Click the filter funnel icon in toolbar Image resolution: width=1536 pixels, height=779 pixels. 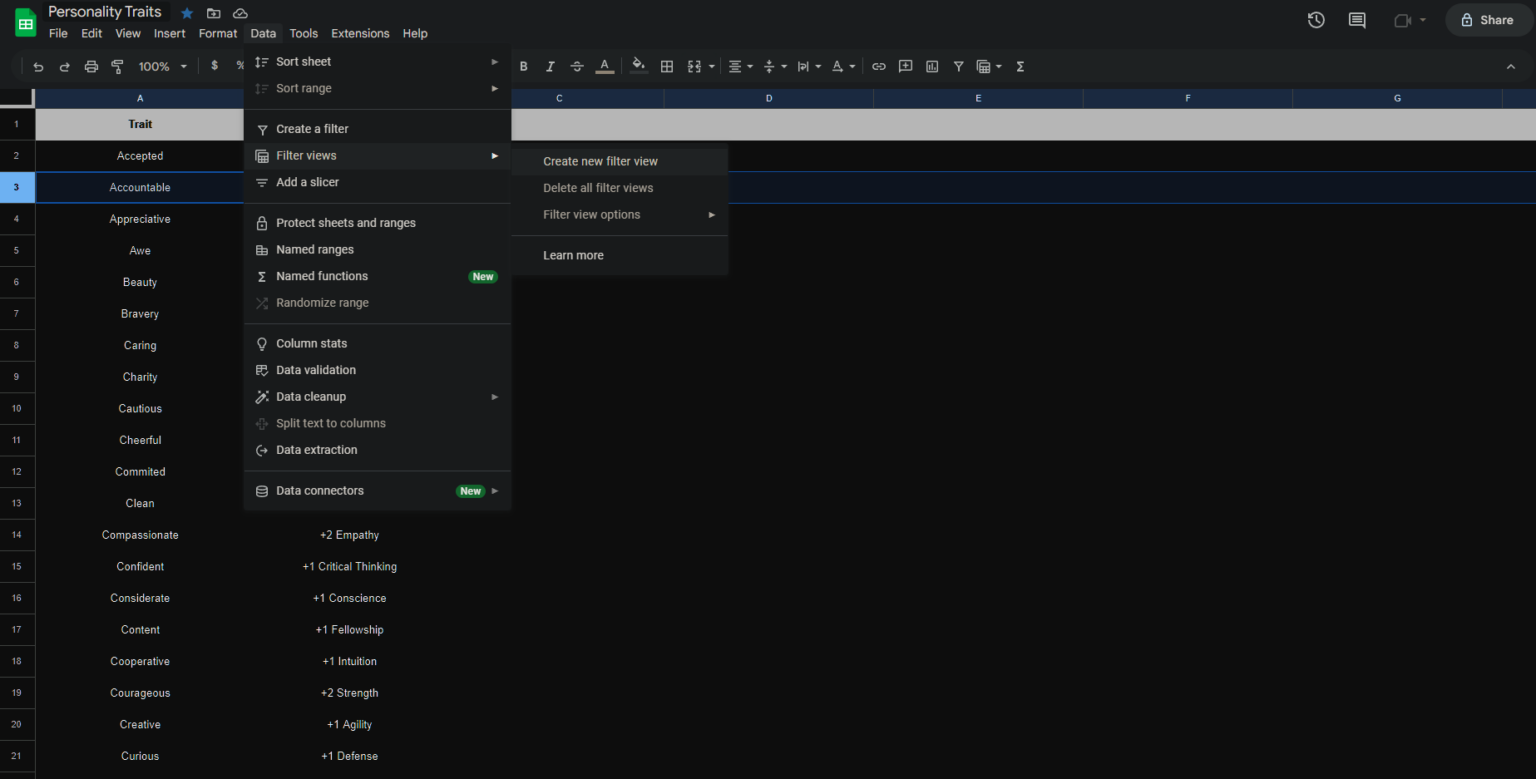958,67
